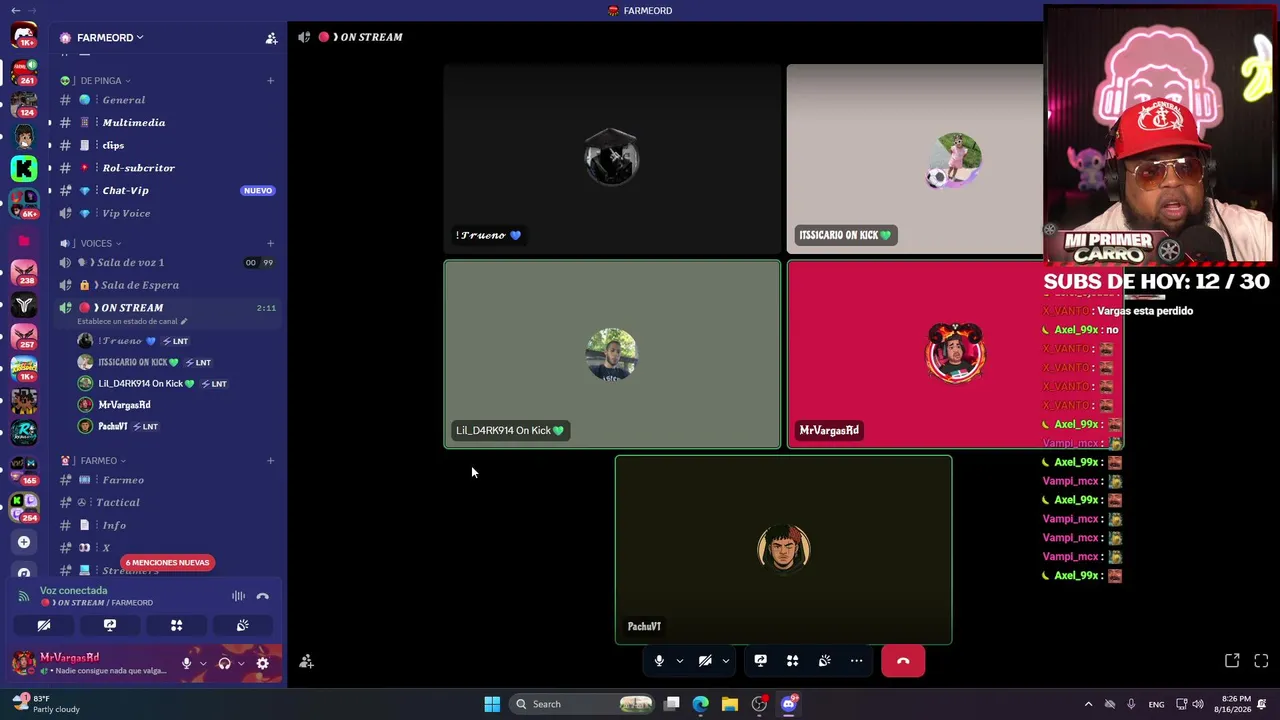Mute microphone in the user panel
Image resolution: width=1280 pixels, height=720 pixels.
pos(186,664)
